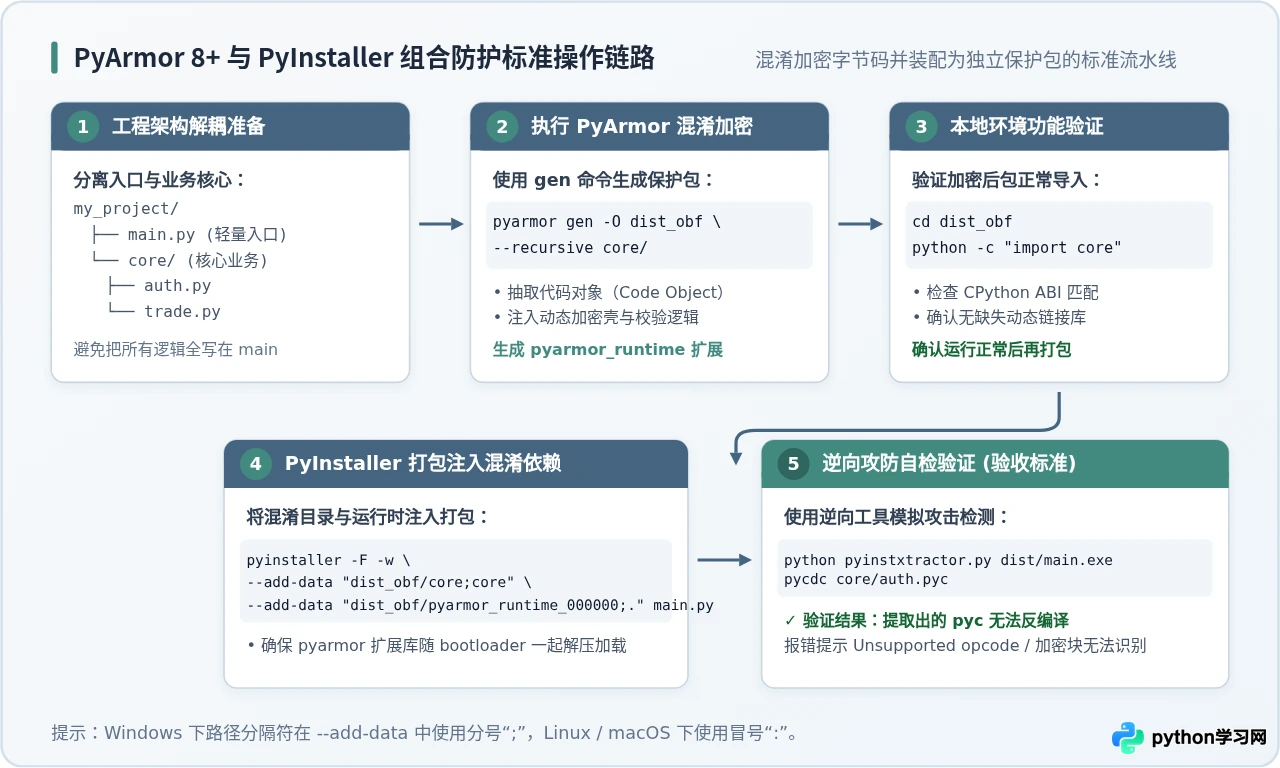Click the line "将混淆目录与运行时注入打包："

pyautogui.click(x=368, y=517)
